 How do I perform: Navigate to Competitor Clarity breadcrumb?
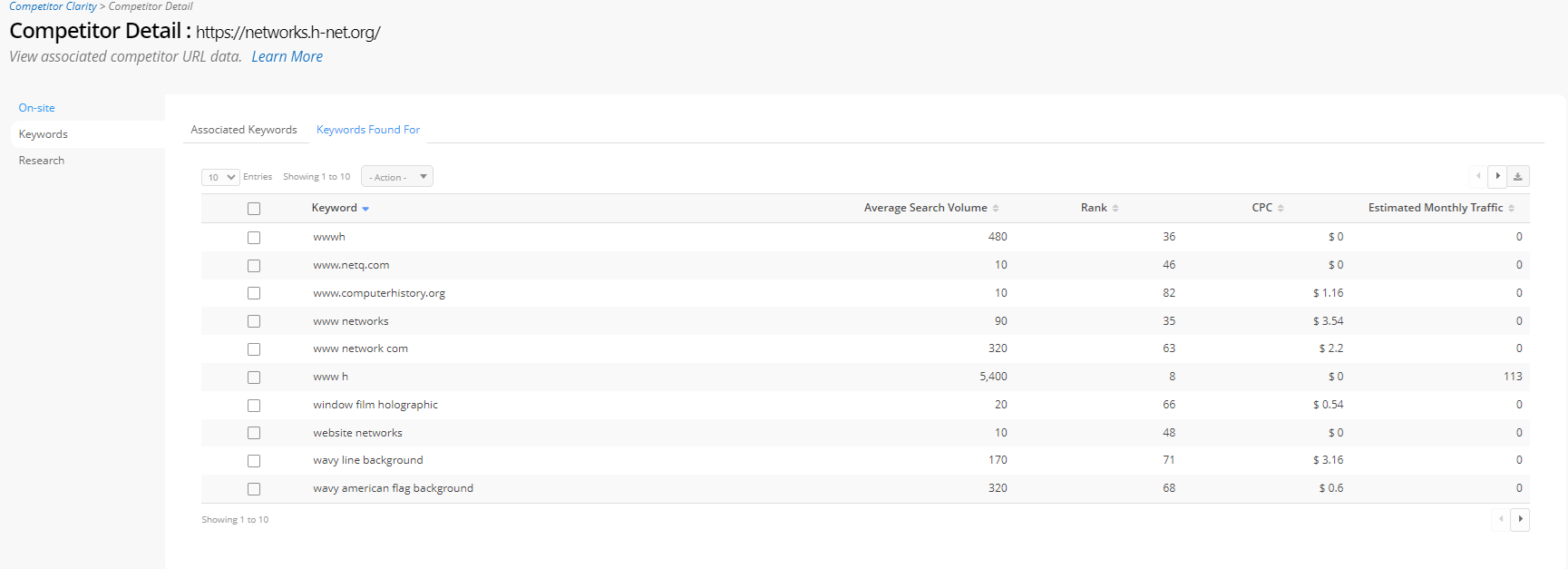(x=53, y=6)
